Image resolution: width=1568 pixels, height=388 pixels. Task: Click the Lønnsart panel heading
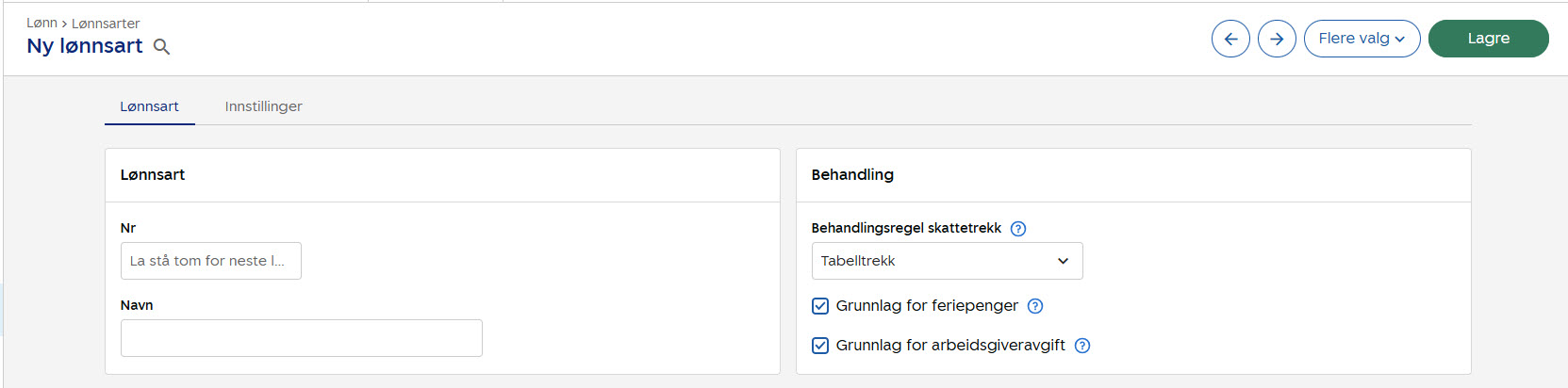coord(153,175)
